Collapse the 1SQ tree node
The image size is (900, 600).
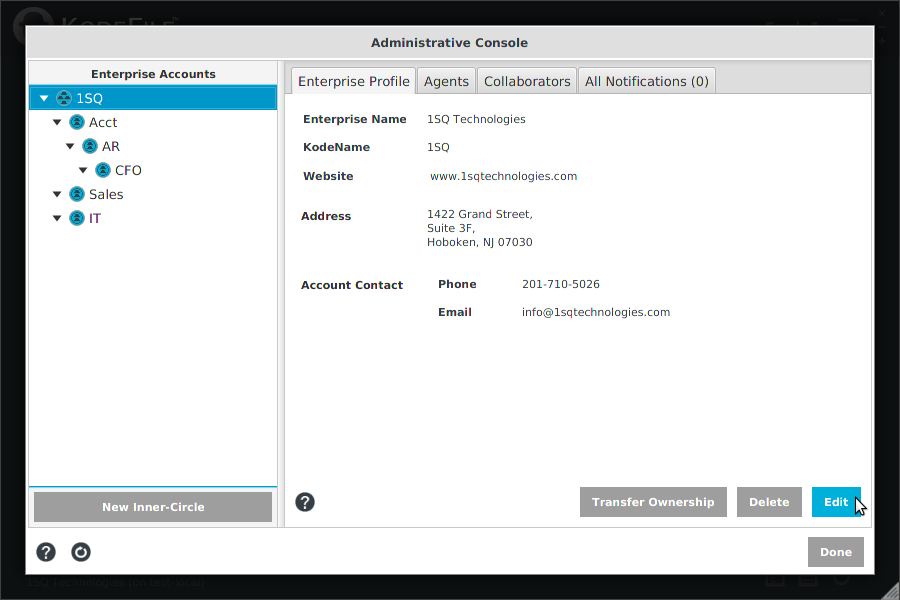coord(44,98)
